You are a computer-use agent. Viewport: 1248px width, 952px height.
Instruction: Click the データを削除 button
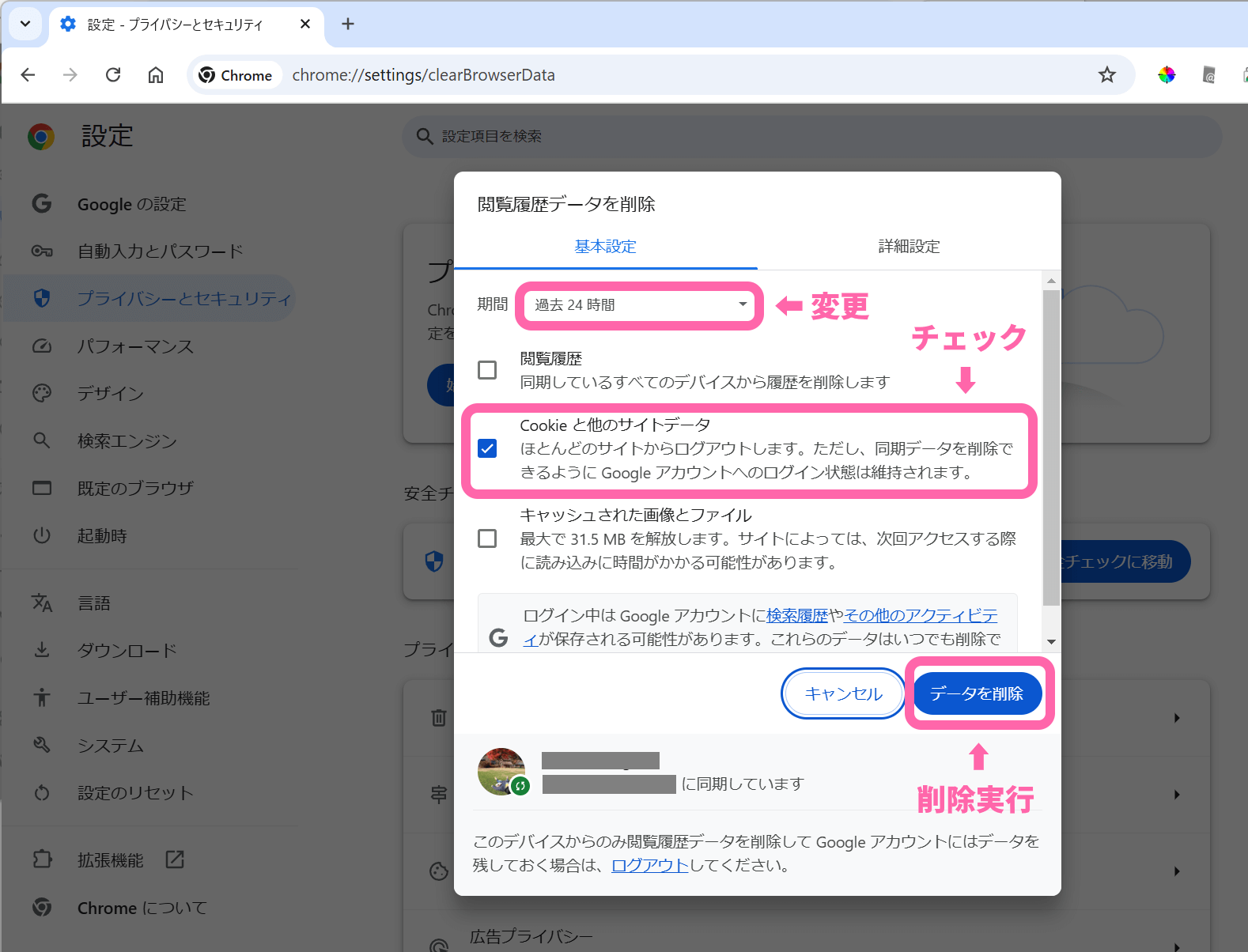point(978,693)
